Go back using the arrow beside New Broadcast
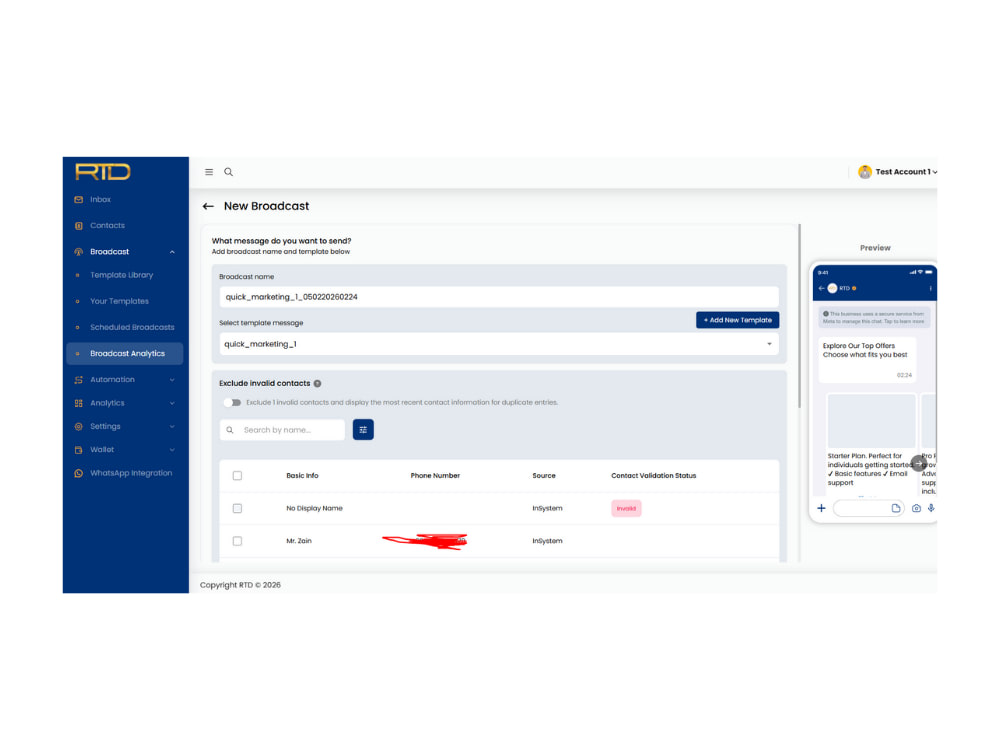The height and width of the screenshot is (750, 1000). click(208, 207)
